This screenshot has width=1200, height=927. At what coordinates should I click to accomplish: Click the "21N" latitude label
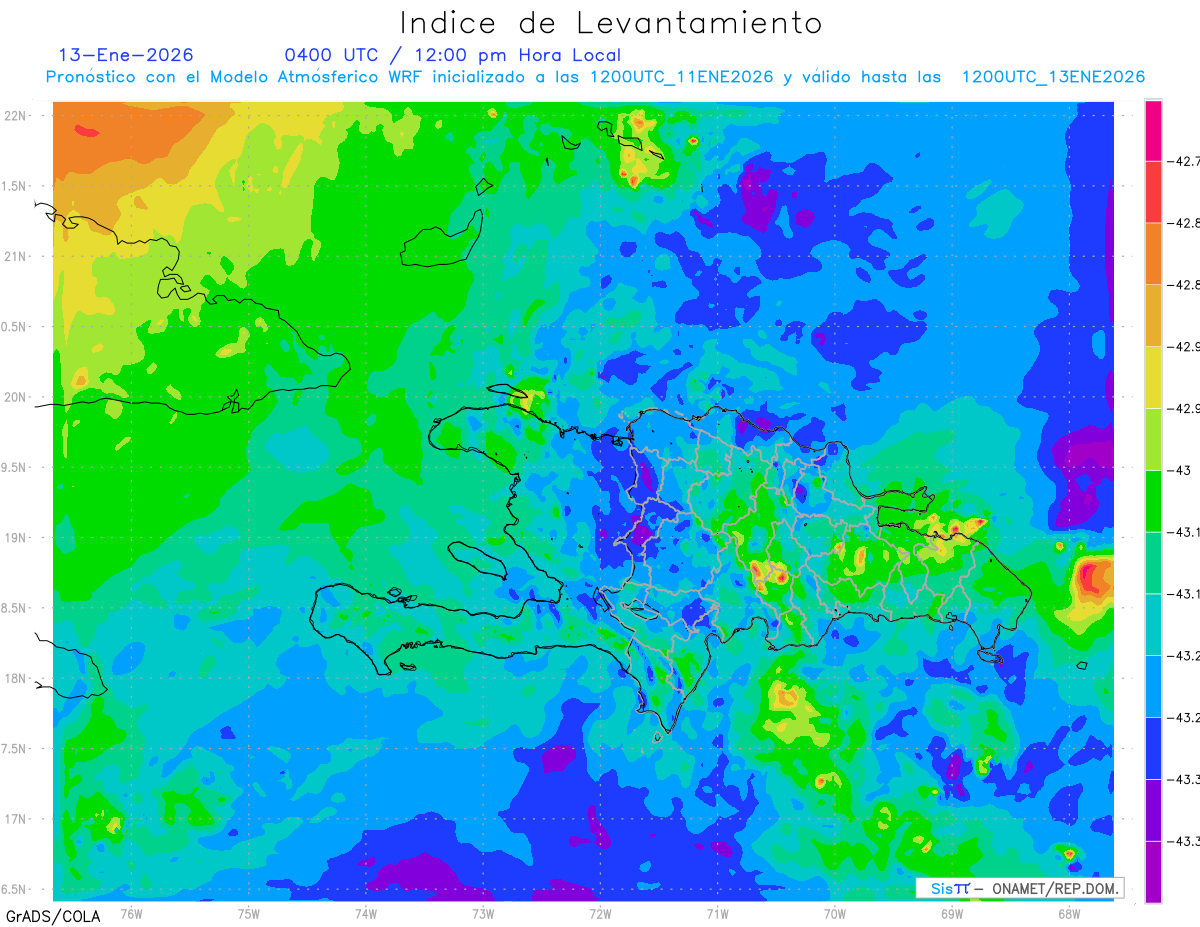pos(17,256)
